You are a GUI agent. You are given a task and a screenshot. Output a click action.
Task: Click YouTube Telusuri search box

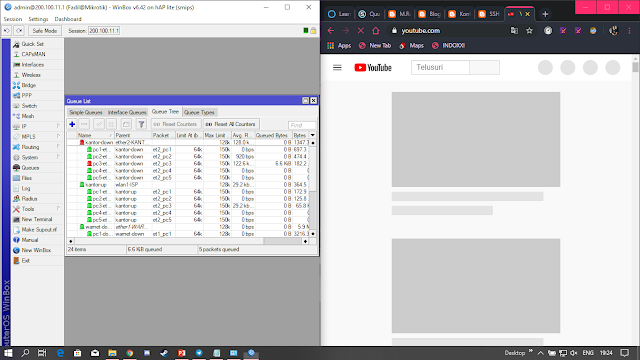[x=440, y=67]
